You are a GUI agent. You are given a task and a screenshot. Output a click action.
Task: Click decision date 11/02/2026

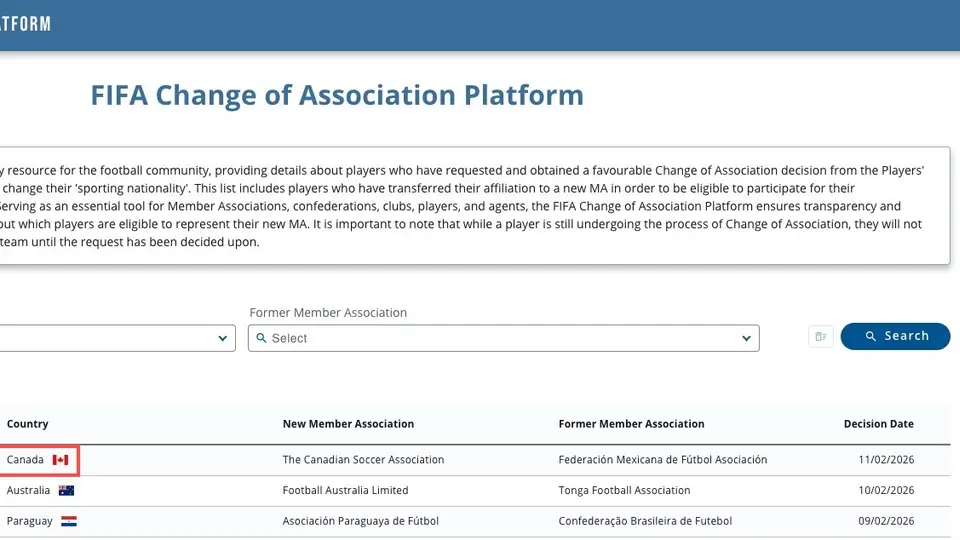pyautogui.click(x=886, y=460)
